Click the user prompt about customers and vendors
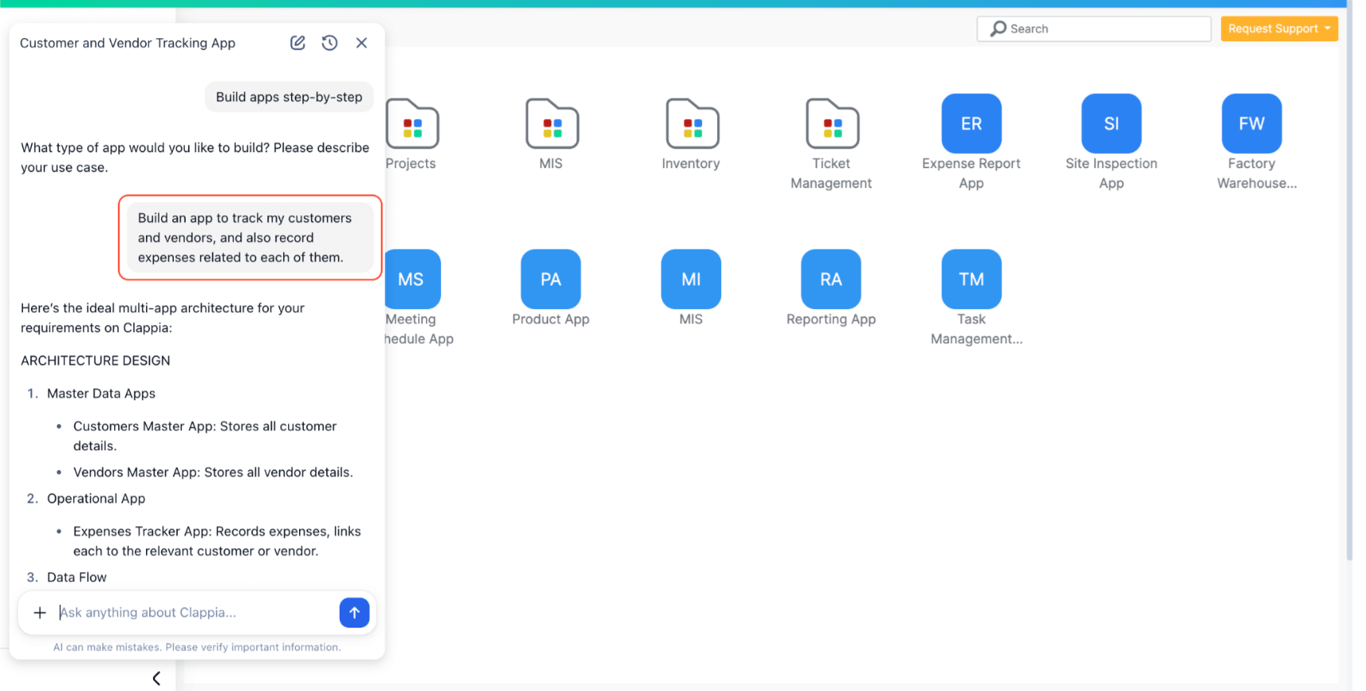Screen dimensions: 1366x691 point(250,238)
